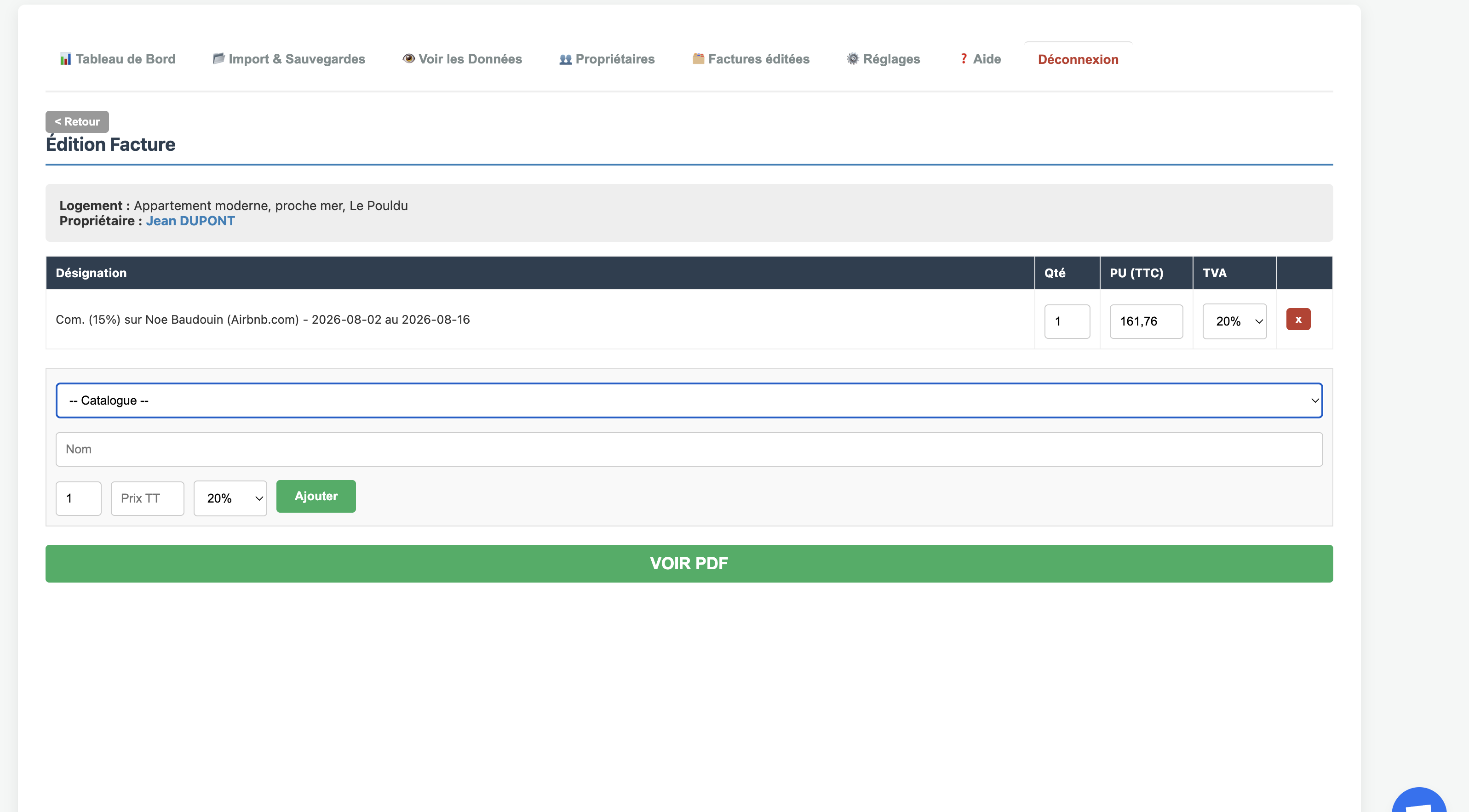Screen dimensions: 1469x812
Task: Click the PU (TTC) field showing 161,76
Action: tap(1146, 321)
